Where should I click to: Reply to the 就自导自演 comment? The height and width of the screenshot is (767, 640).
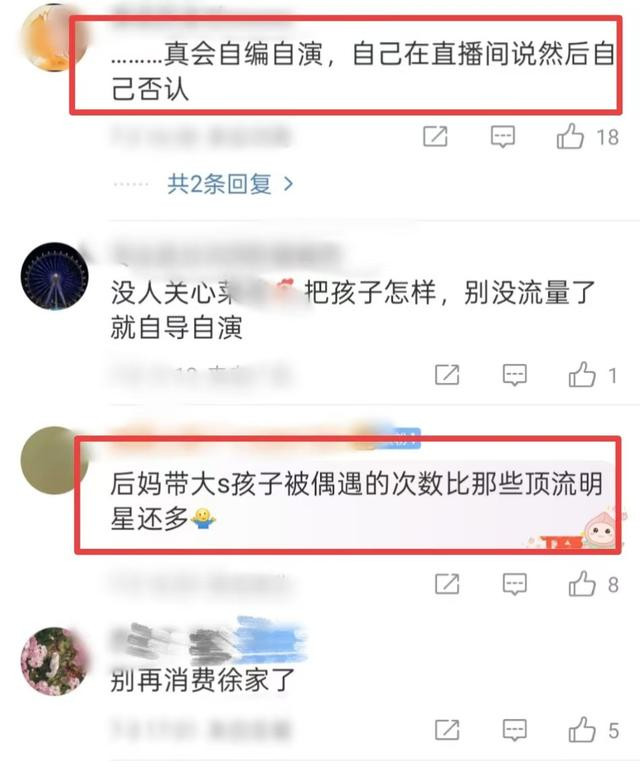pos(515,375)
